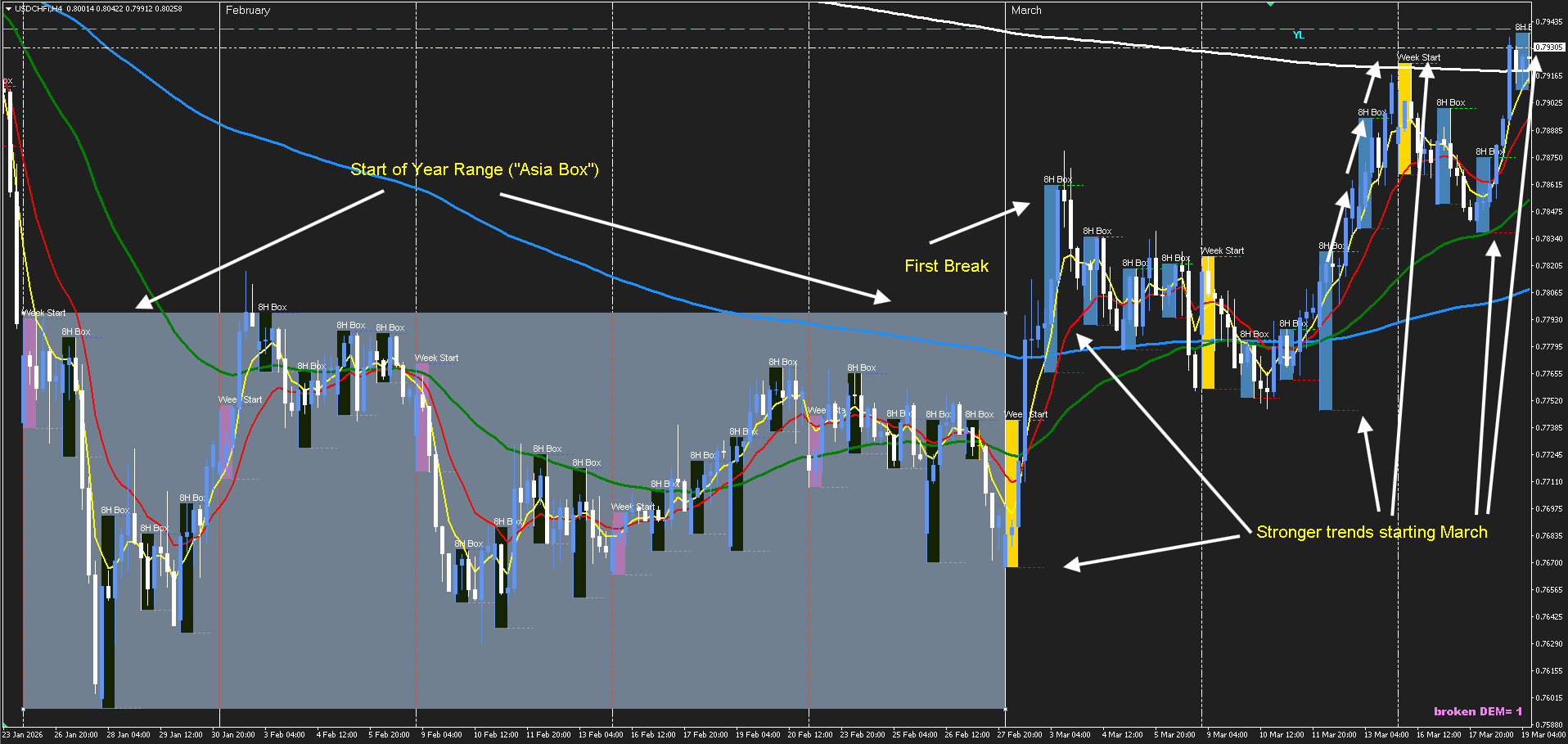Click the March month label
The height and width of the screenshot is (744, 1568).
pos(1026,11)
